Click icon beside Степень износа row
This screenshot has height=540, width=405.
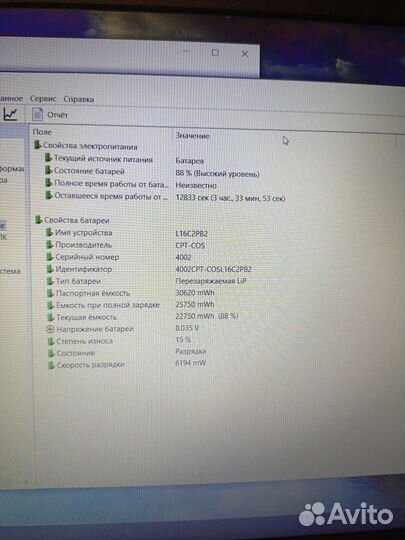pyautogui.click(x=51, y=341)
